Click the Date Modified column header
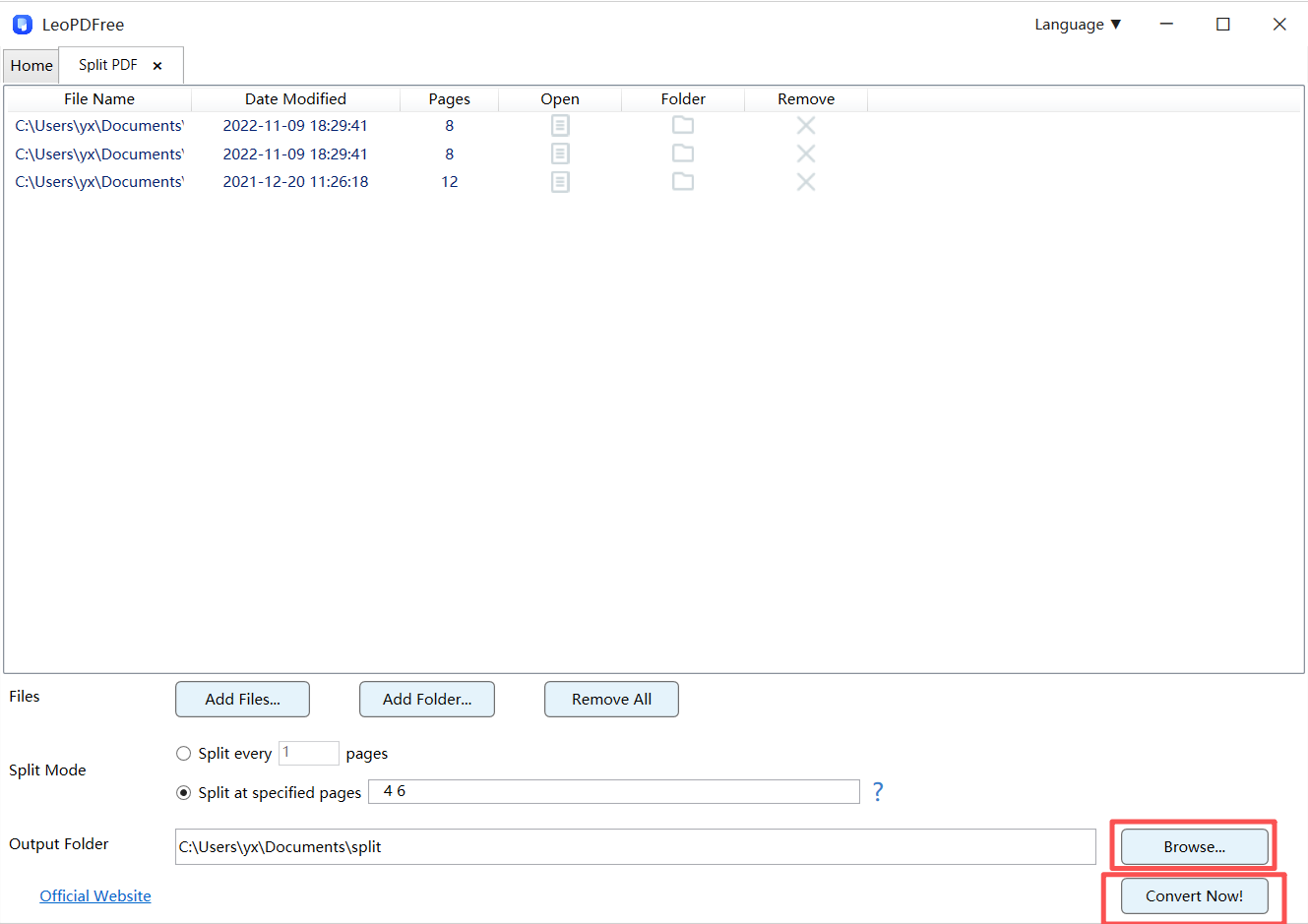Viewport: 1308px width, 924px height. coord(295,99)
